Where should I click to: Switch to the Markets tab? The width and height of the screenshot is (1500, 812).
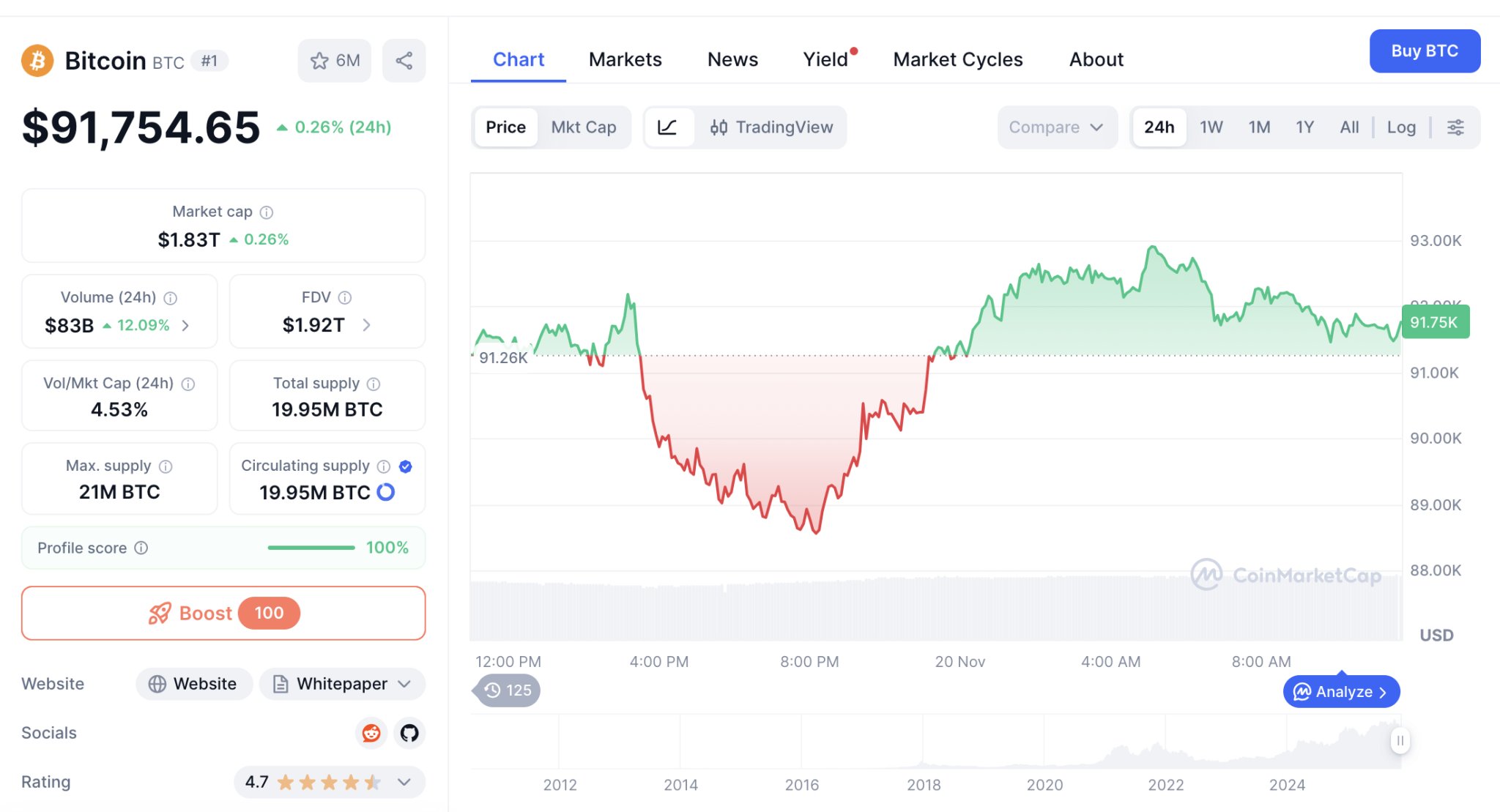click(x=625, y=59)
